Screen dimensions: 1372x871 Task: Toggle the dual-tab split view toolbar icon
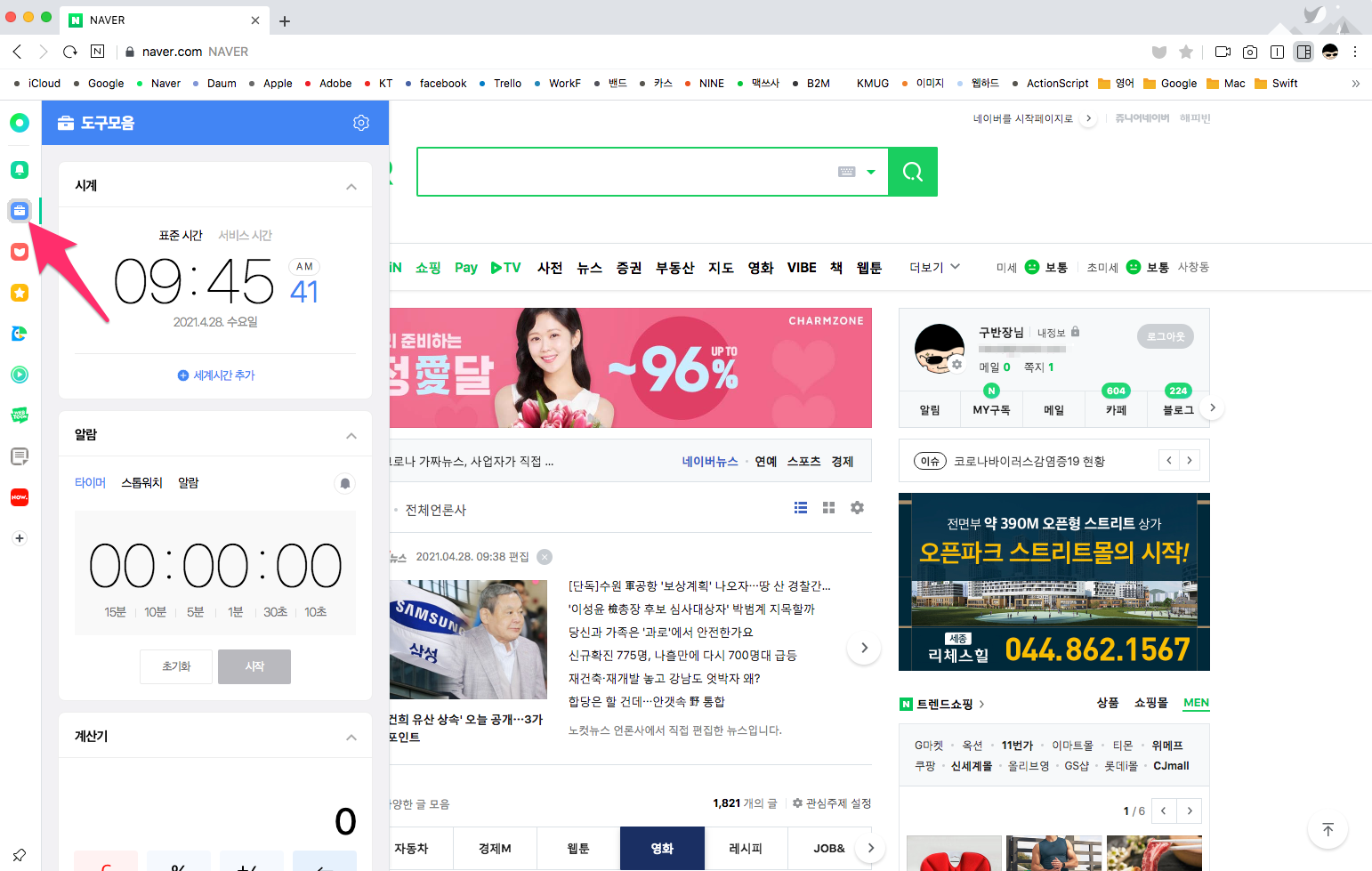click(1277, 52)
